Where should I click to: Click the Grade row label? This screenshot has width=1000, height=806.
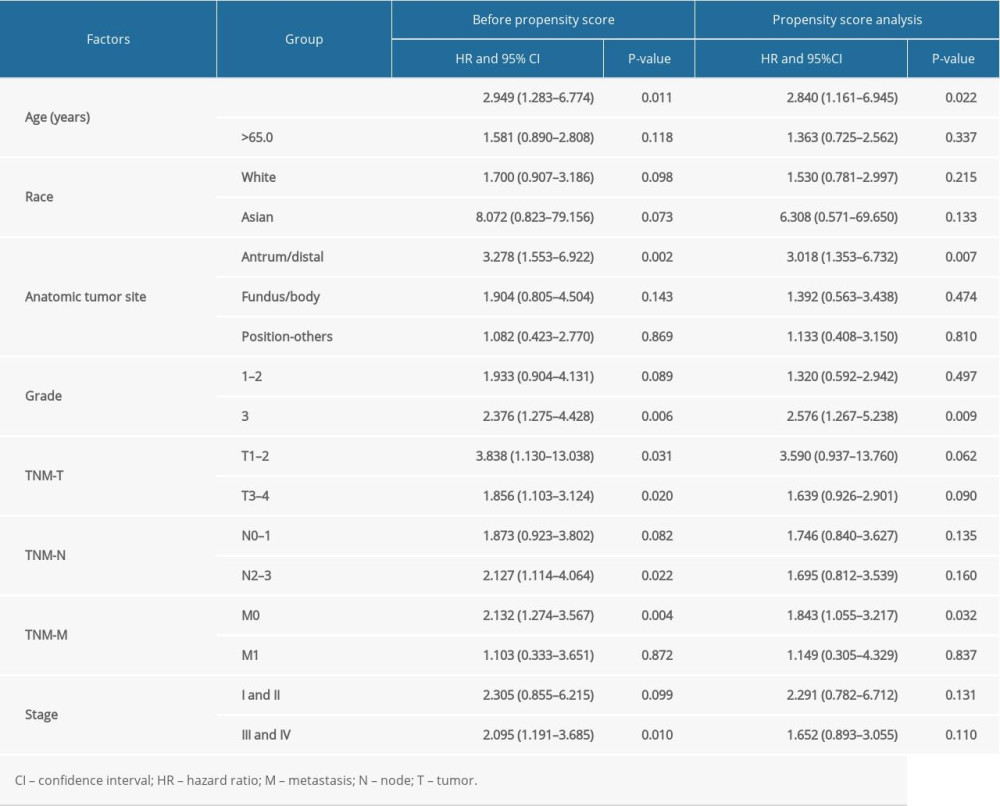[x=41, y=396]
